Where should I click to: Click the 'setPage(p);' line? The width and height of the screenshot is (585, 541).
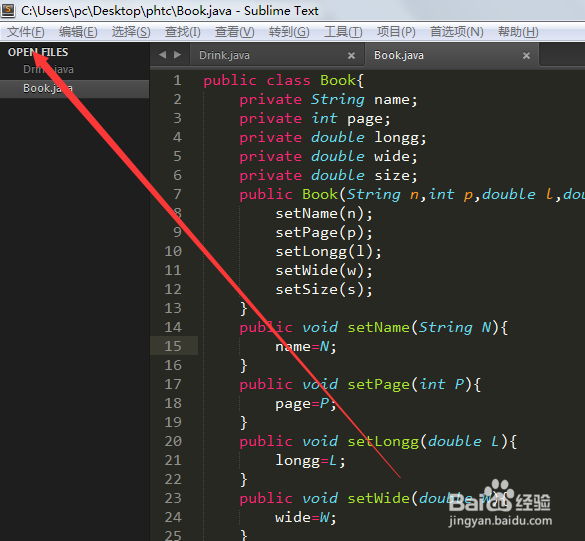(x=324, y=232)
